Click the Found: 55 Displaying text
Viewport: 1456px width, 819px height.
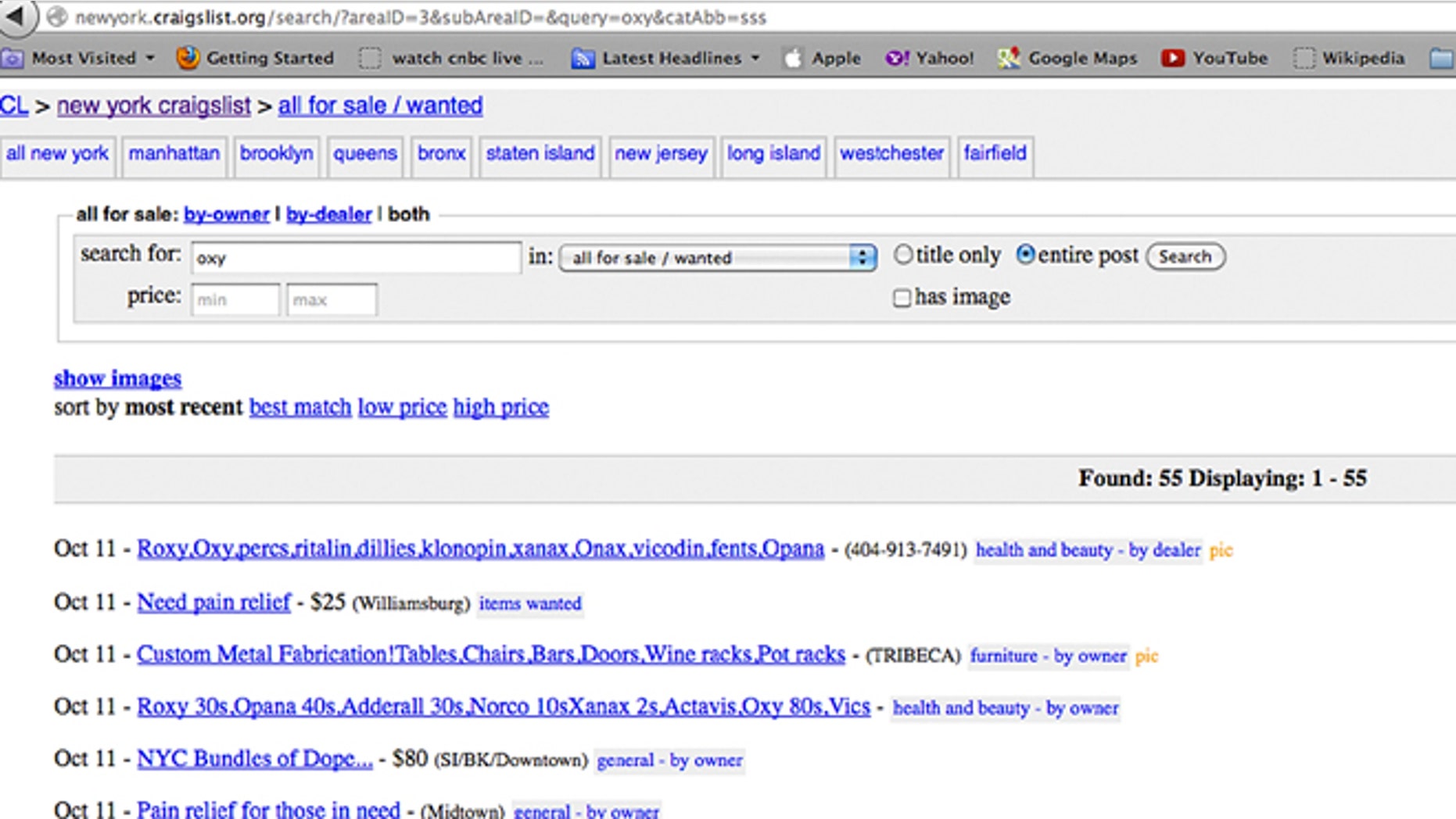[1223, 478]
